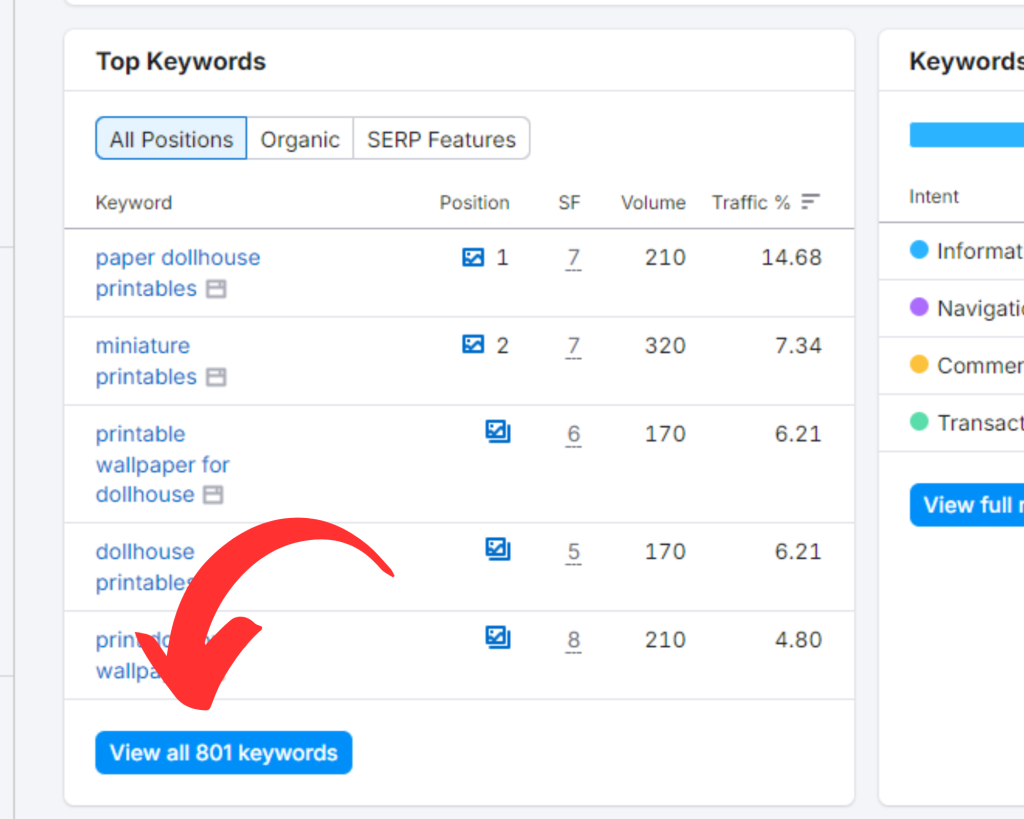
Task: Open the miniature printables keyword link
Action: (143, 346)
